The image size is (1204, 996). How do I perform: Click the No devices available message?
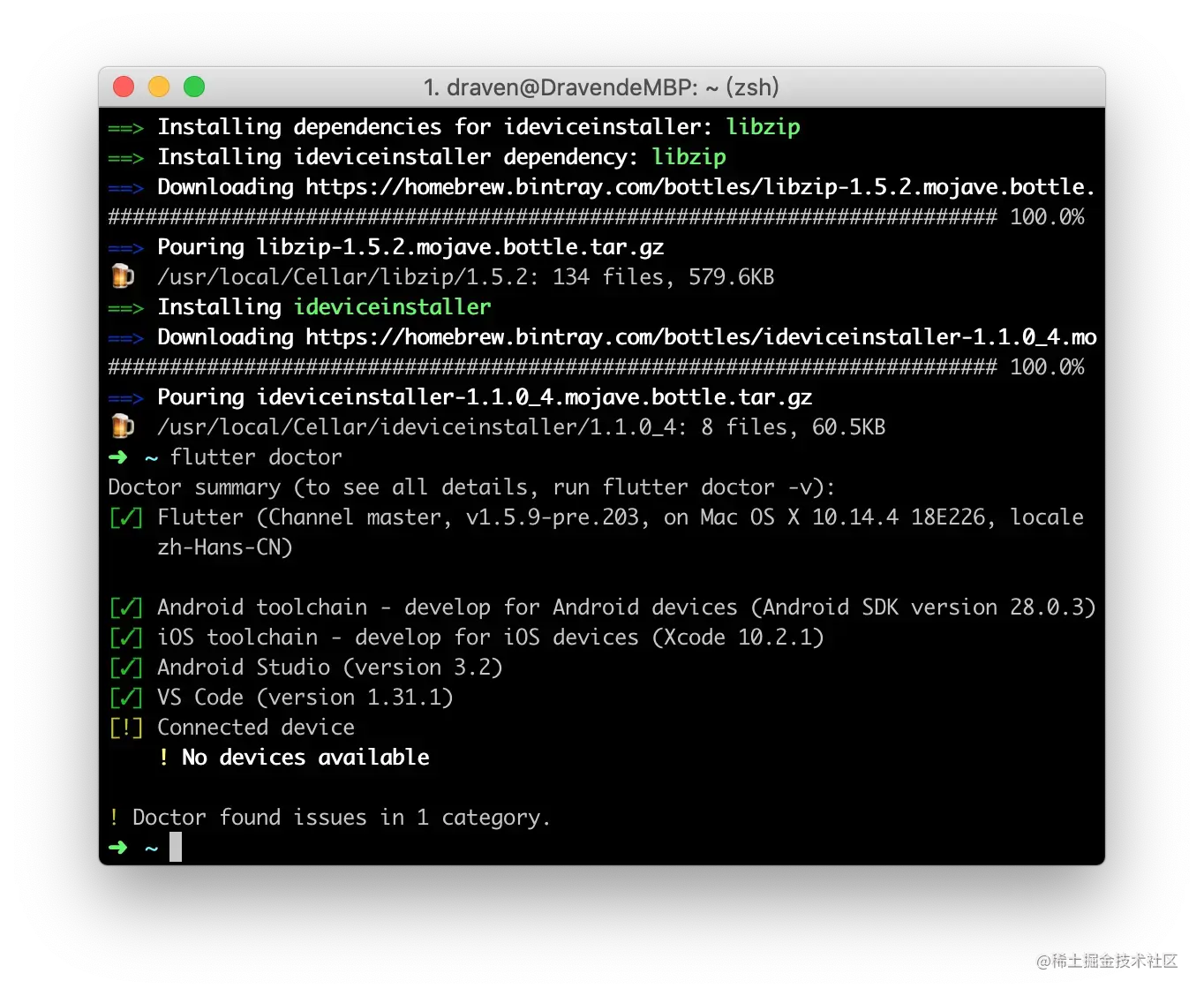[305, 758]
